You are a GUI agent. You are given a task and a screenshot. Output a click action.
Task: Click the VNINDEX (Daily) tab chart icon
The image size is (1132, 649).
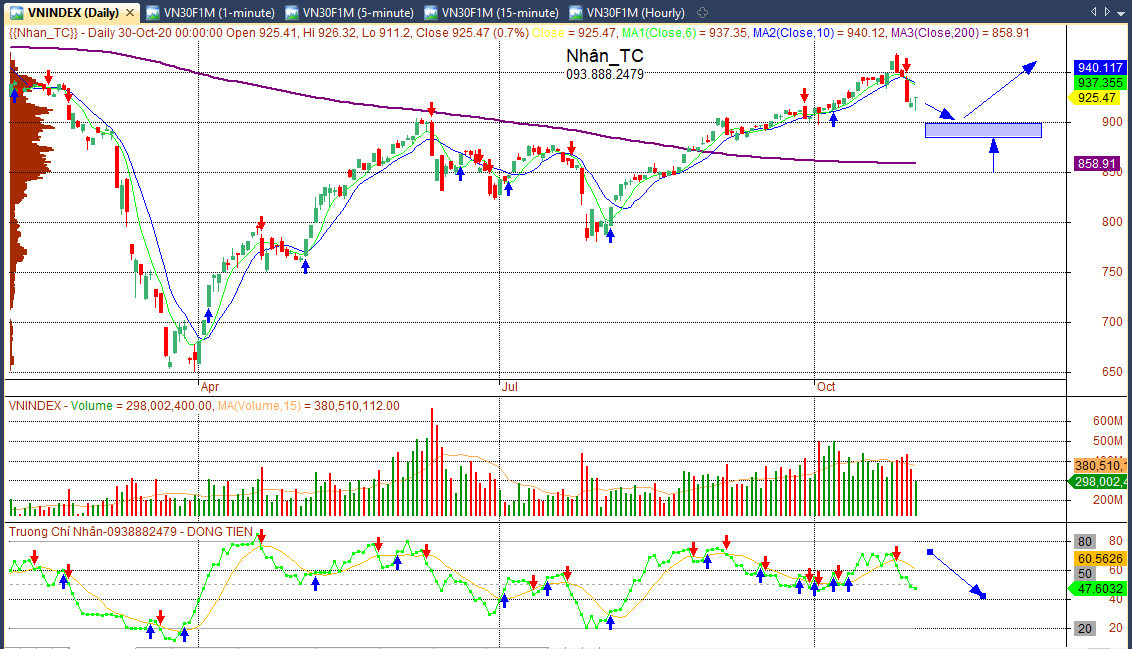tap(16, 12)
